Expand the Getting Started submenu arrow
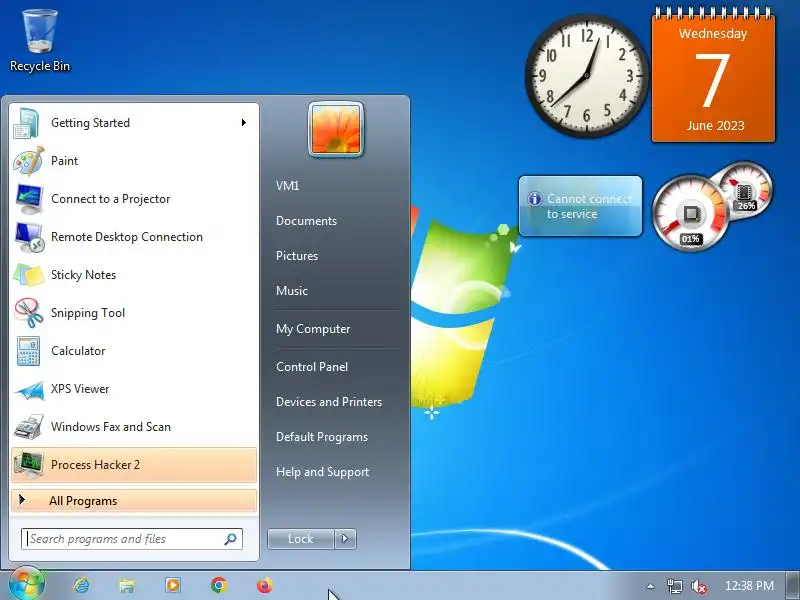Screen dimensions: 800x600 [244, 122]
